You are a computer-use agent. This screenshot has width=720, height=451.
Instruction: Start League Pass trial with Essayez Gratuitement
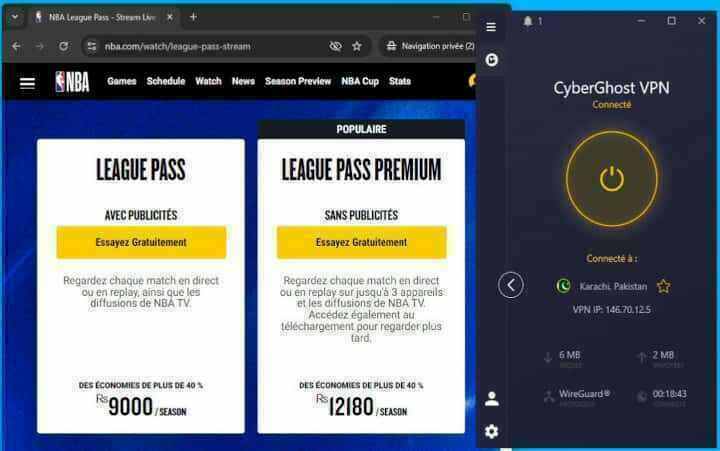point(141,242)
